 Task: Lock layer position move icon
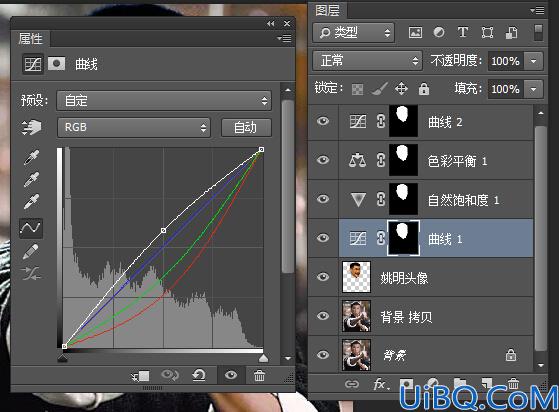point(401,88)
